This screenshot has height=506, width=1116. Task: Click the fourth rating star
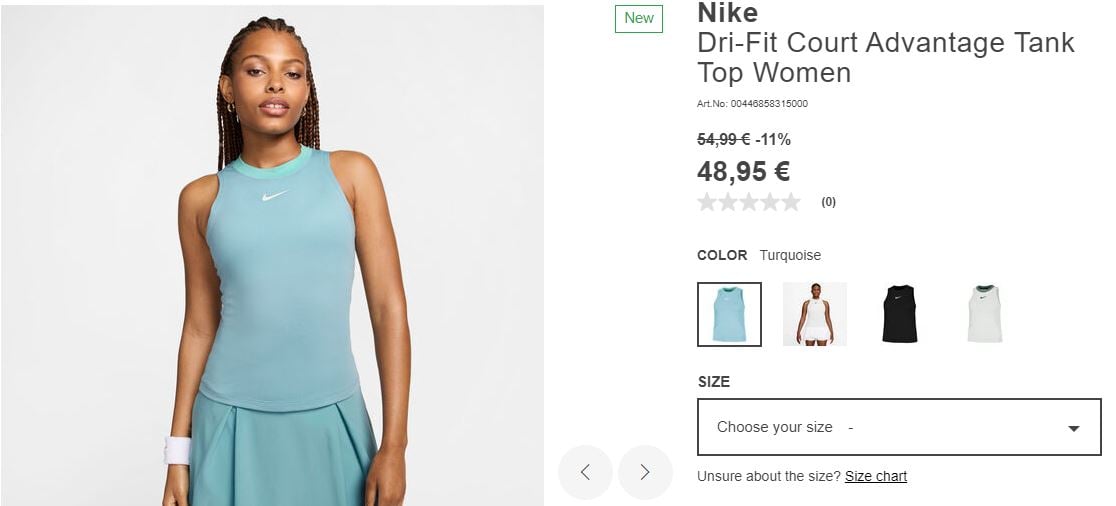coord(770,202)
